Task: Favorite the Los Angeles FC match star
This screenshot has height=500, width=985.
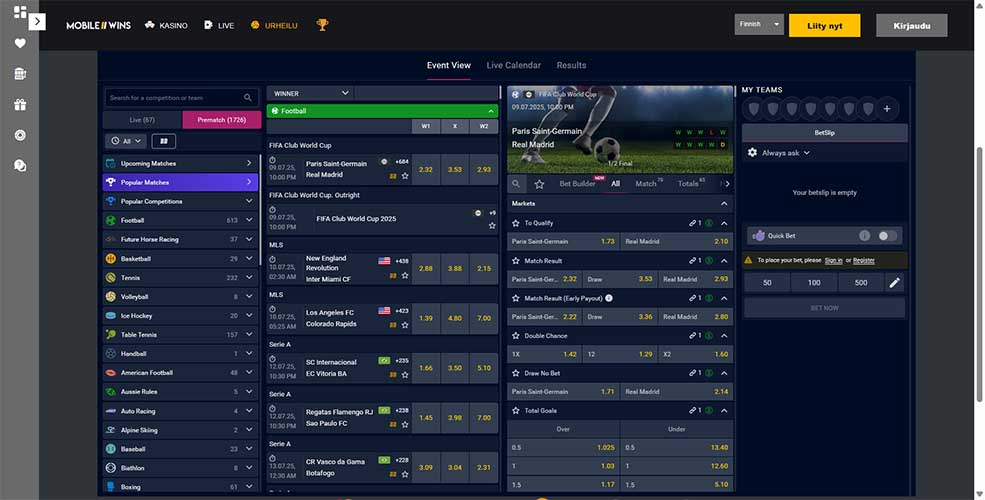Action: pyautogui.click(x=405, y=325)
